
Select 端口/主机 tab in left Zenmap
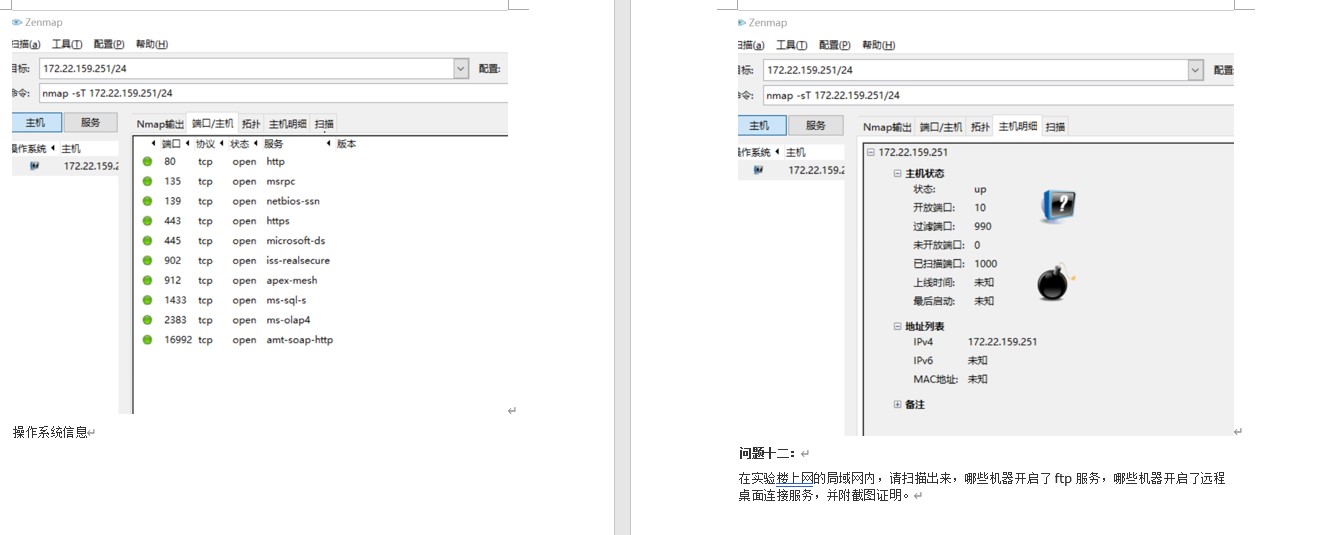coord(212,124)
